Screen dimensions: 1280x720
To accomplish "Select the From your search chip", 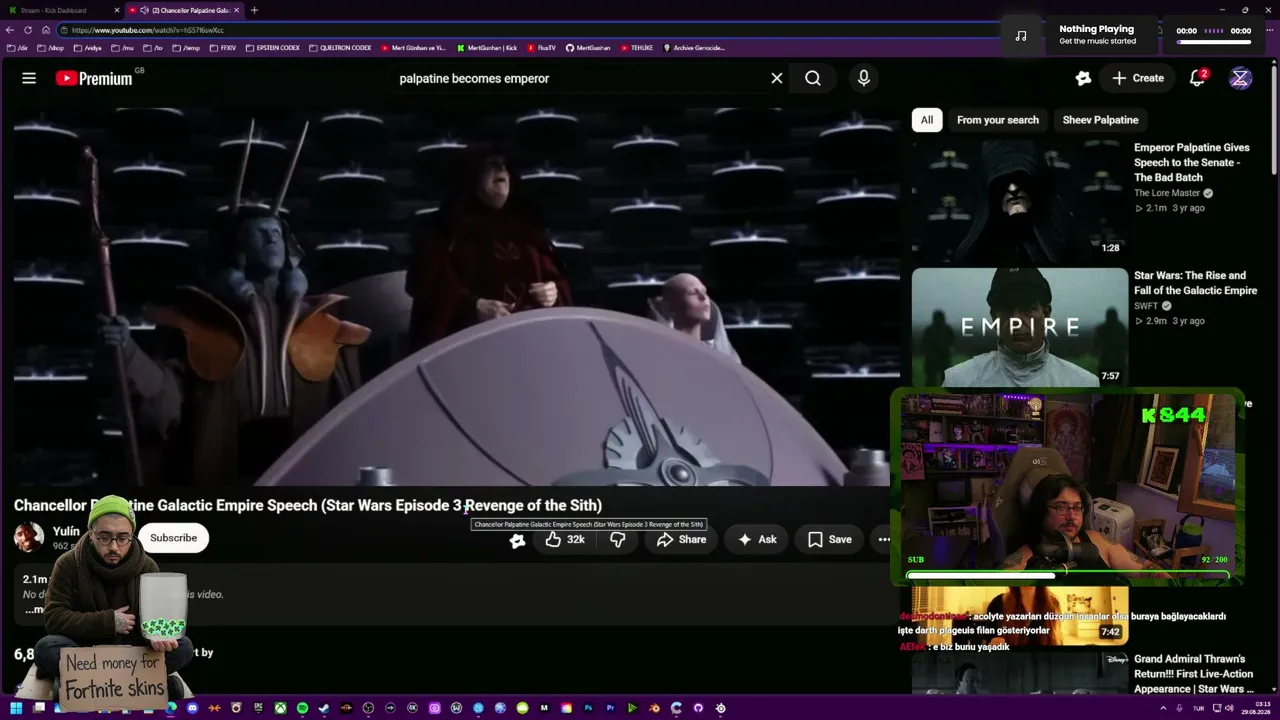I will pyautogui.click(x=998, y=120).
